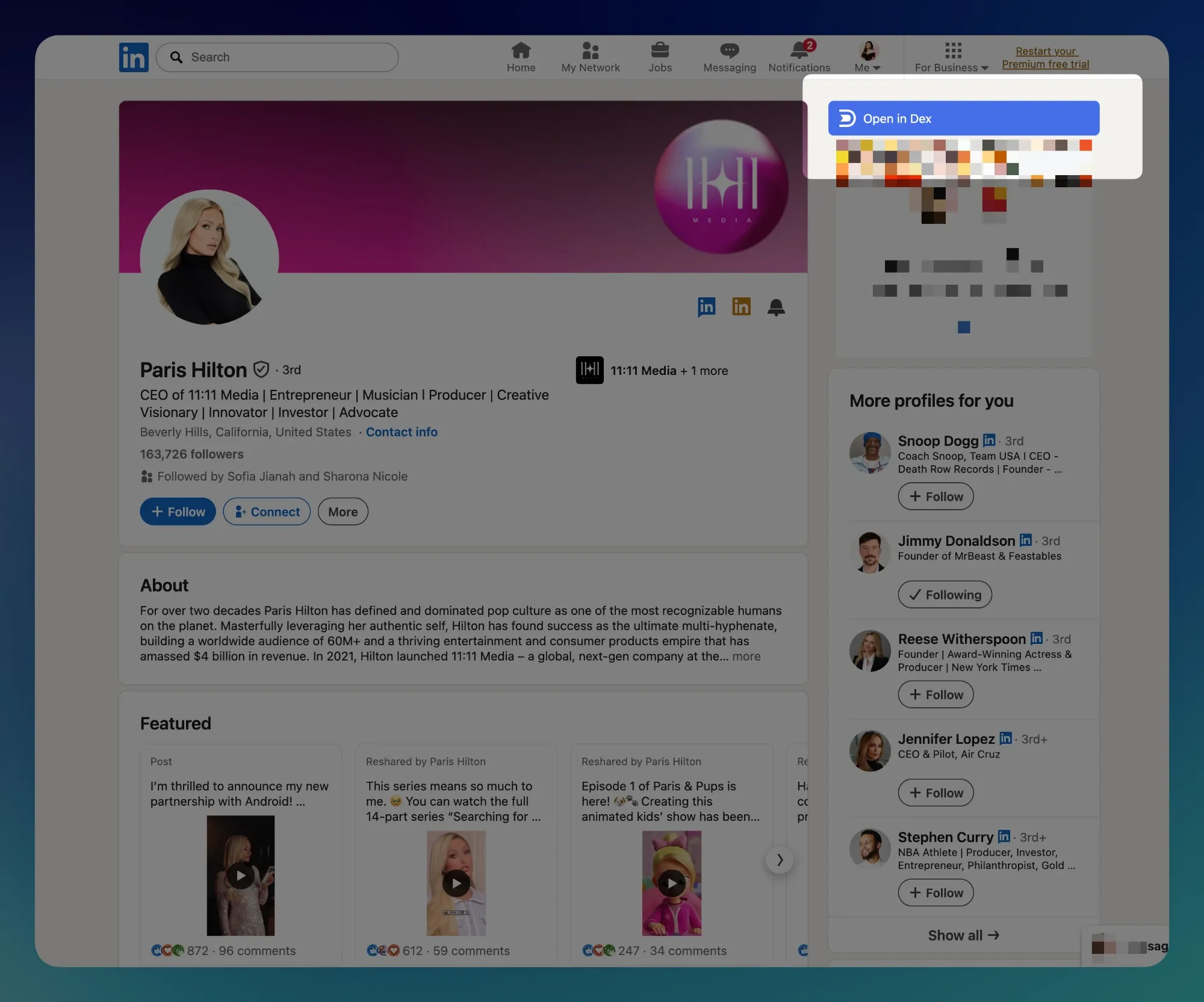Open the Me profile dropdown

pos(867,58)
